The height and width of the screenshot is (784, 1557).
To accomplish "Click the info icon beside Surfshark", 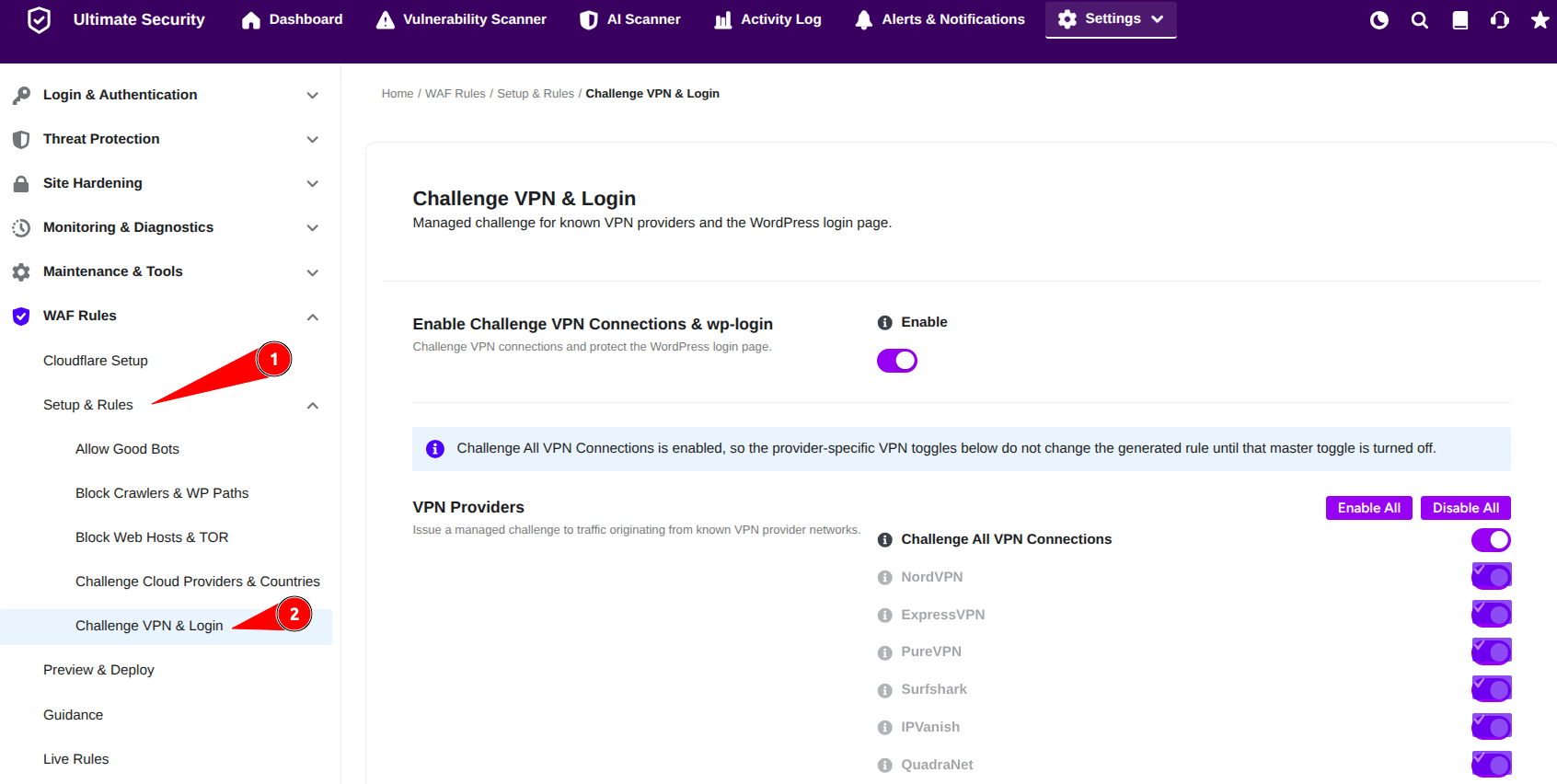I will click(885, 690).
